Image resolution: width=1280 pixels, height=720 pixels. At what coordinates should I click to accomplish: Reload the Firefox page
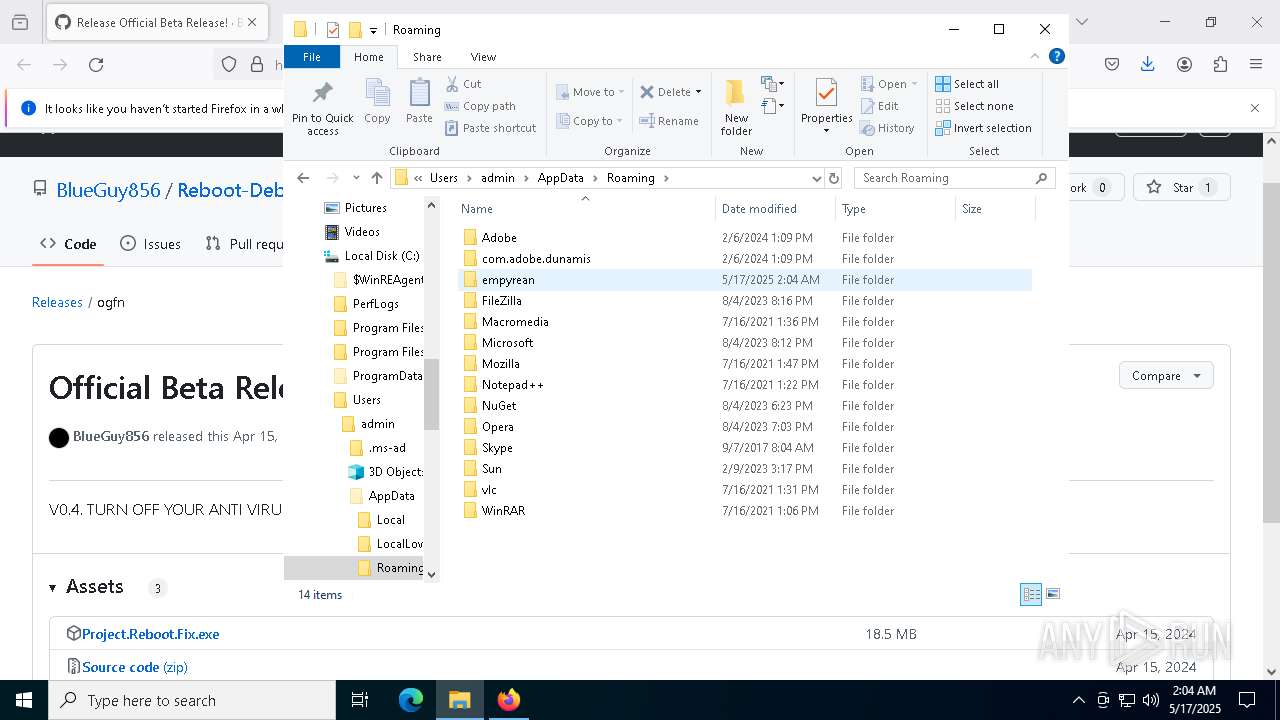96,64
